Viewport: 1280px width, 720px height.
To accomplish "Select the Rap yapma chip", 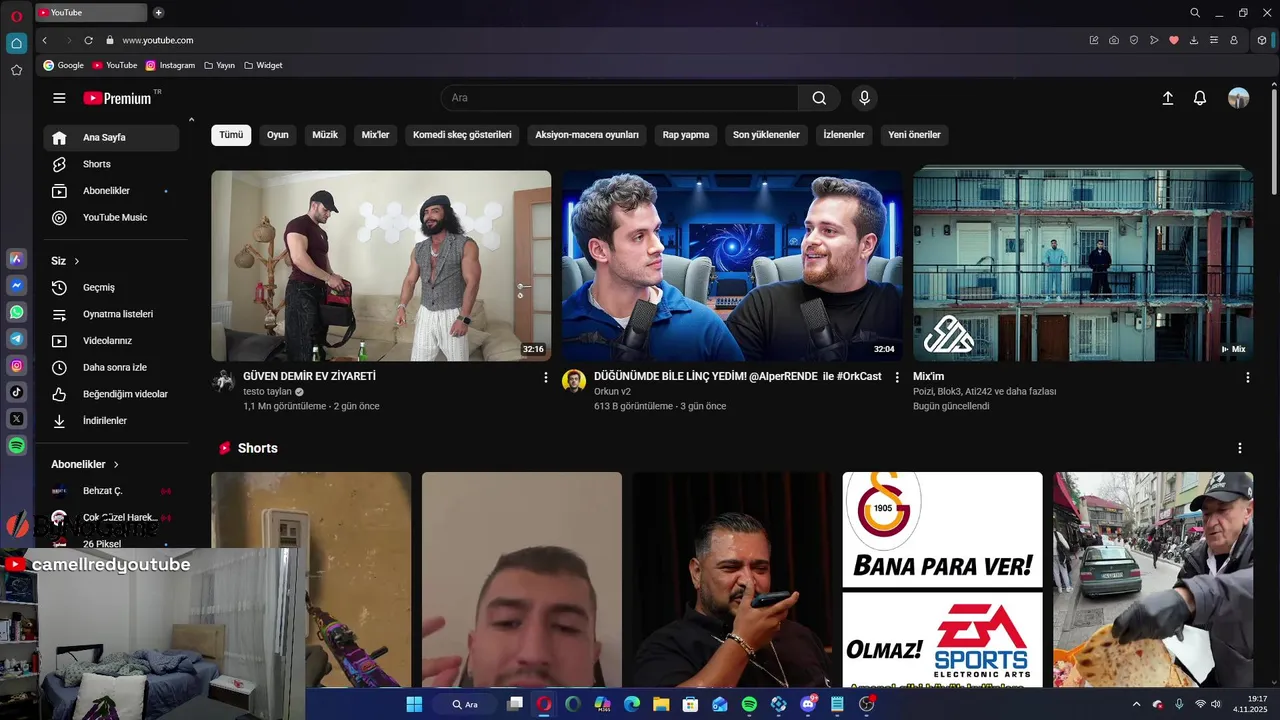I will 686,135.
